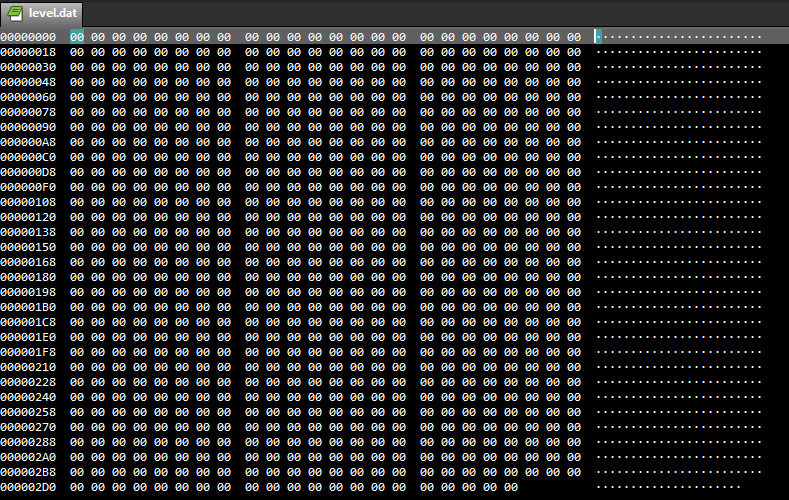Click the offset label 00000030
789x500 pixels.
click(28, 67)
